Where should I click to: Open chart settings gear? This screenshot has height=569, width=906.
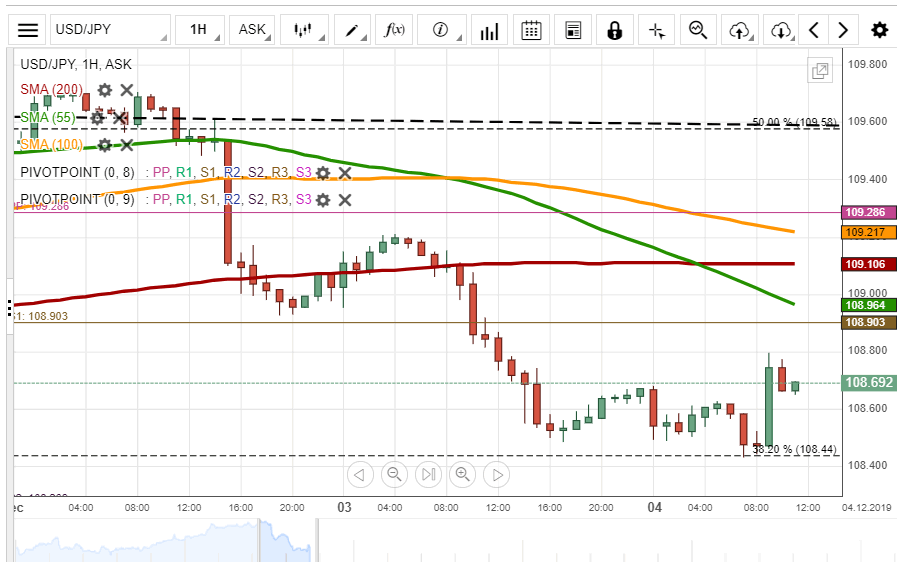tap(879, 30)
